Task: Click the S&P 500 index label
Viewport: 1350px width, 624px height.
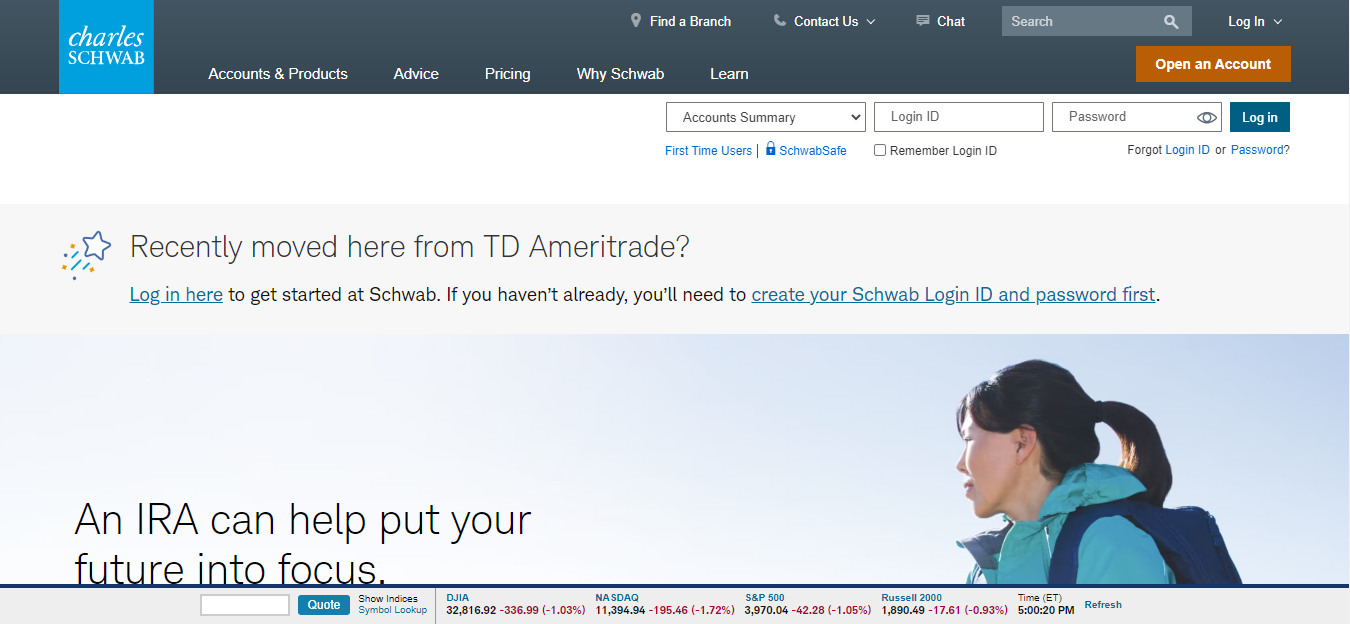Action: tap(765, 598)
